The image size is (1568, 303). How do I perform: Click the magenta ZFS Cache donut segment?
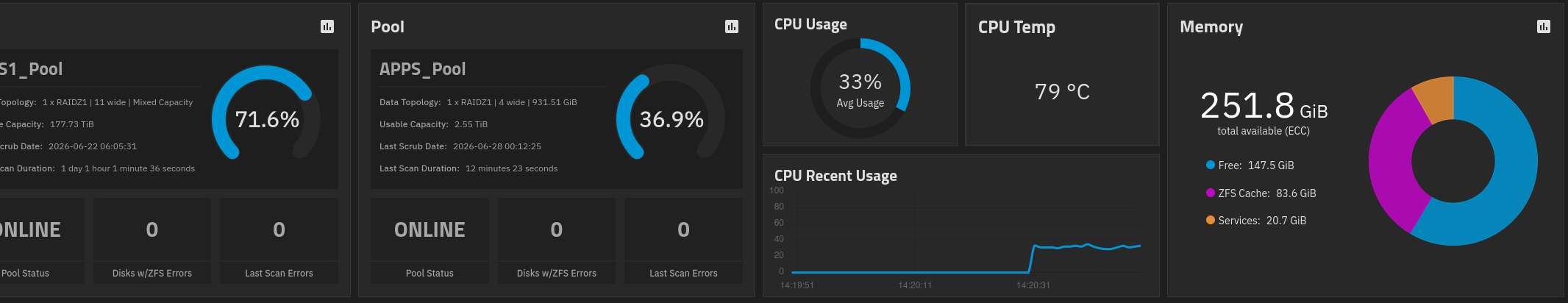1391,158
